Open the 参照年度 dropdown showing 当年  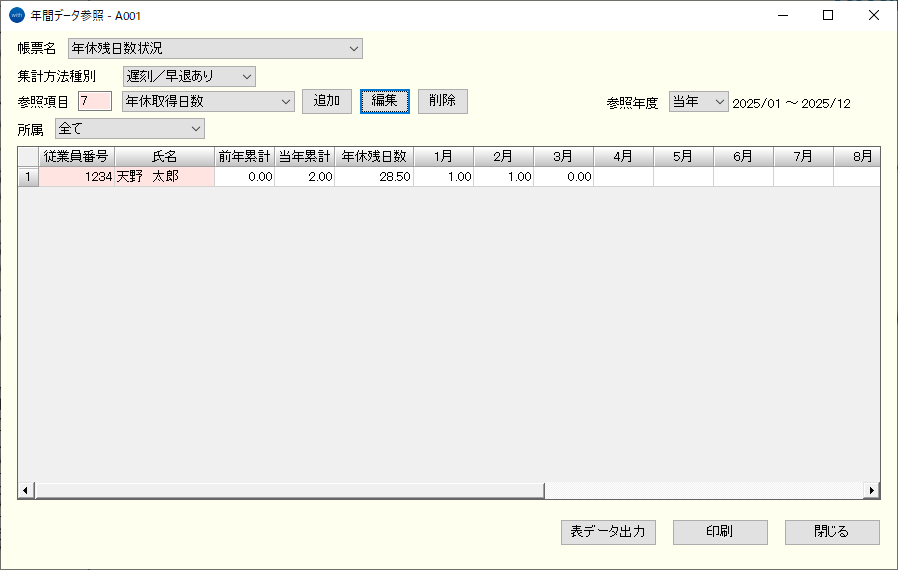[698, 102]
